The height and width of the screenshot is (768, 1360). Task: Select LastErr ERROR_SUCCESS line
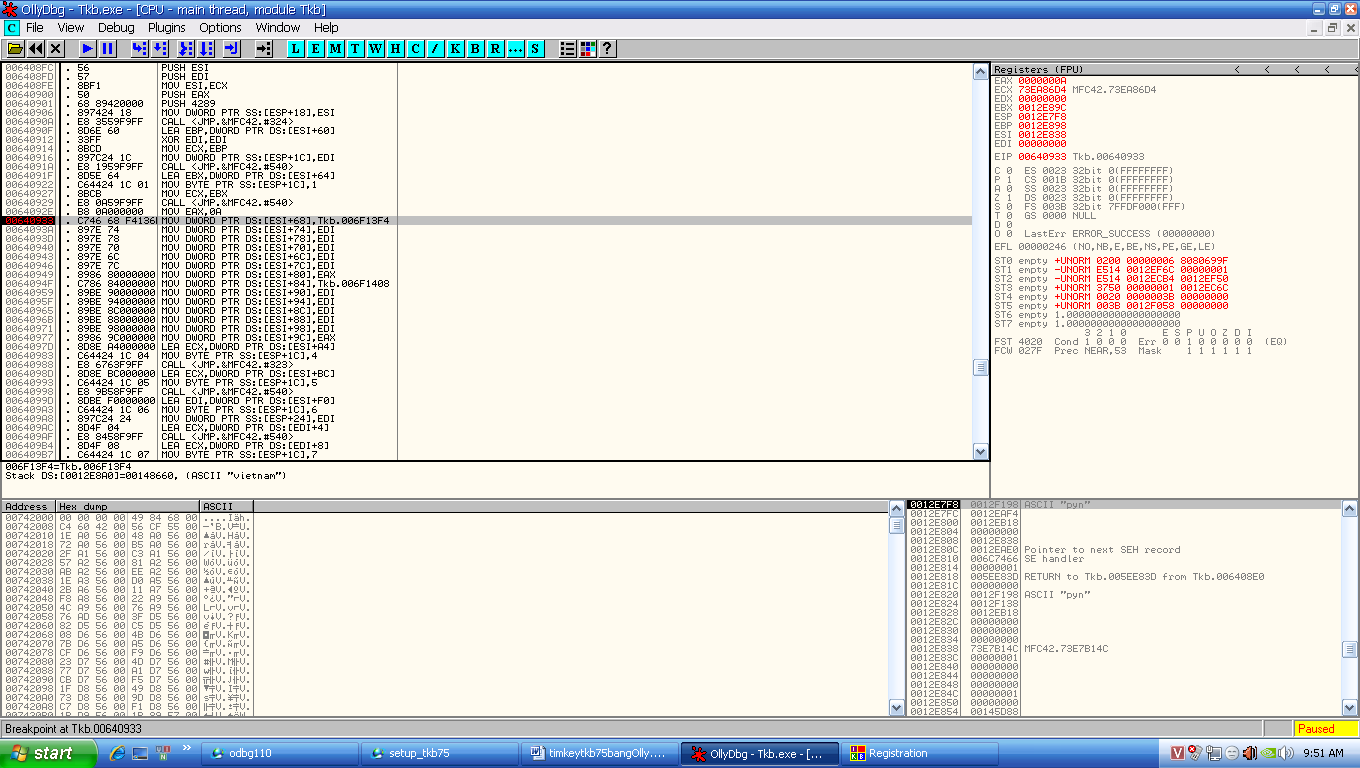[x=1105, y=233]
